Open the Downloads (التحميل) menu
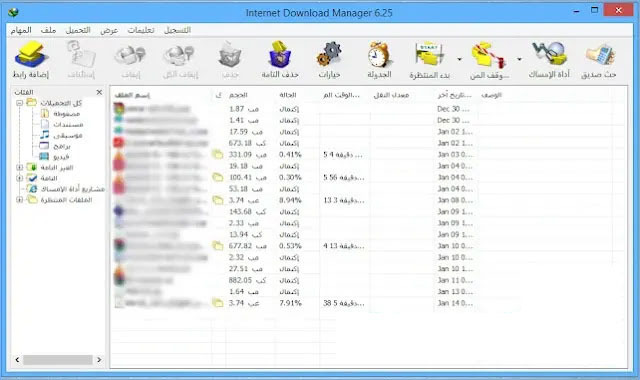This screenshot has width=640, height=380. [78, 30]
